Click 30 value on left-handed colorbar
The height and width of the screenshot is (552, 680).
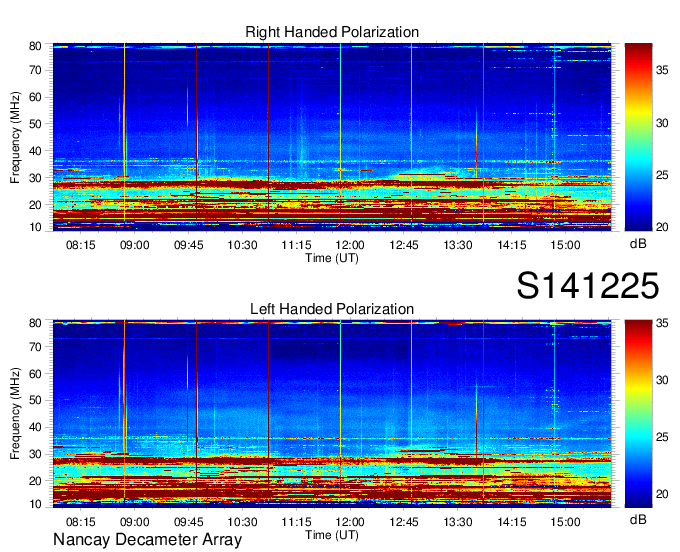[x=662, y=380]
